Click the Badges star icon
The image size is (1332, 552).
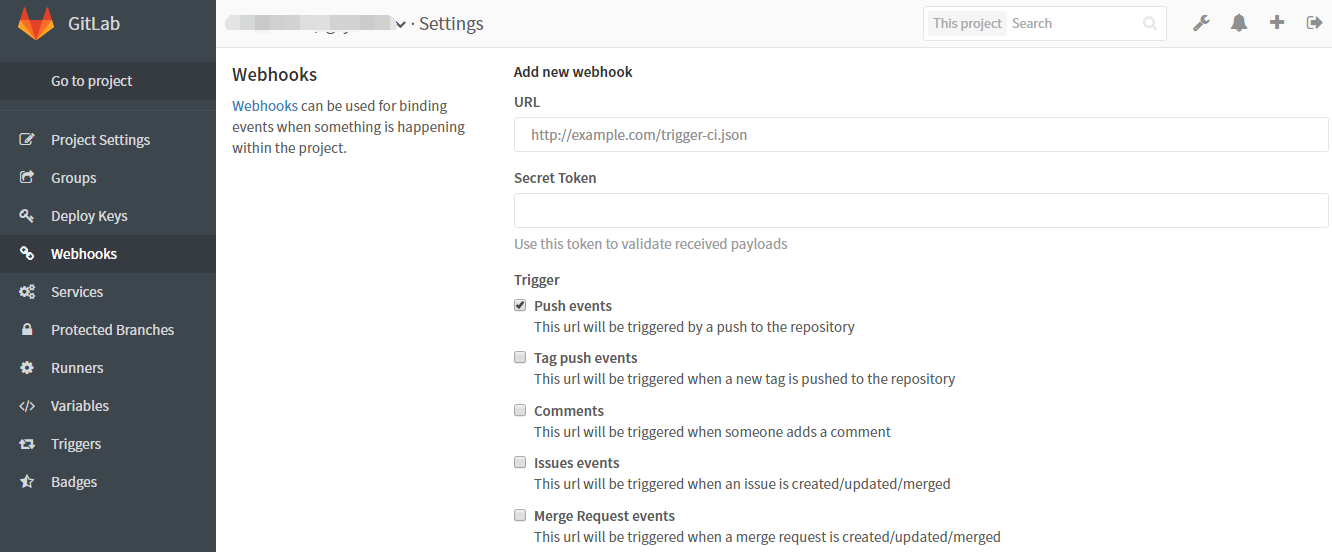point(28,482)
